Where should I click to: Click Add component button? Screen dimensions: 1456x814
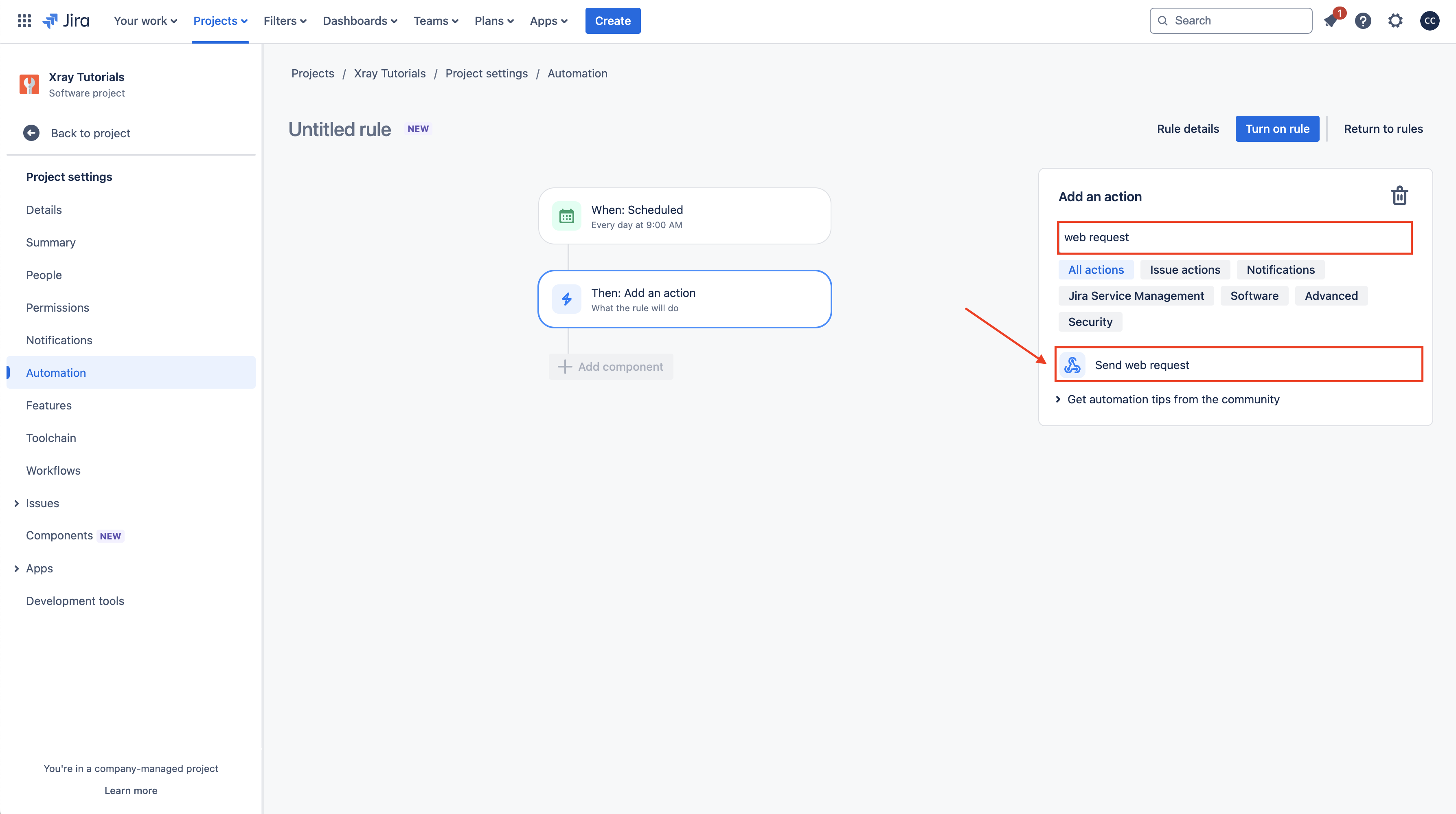[x=610, y=367]
